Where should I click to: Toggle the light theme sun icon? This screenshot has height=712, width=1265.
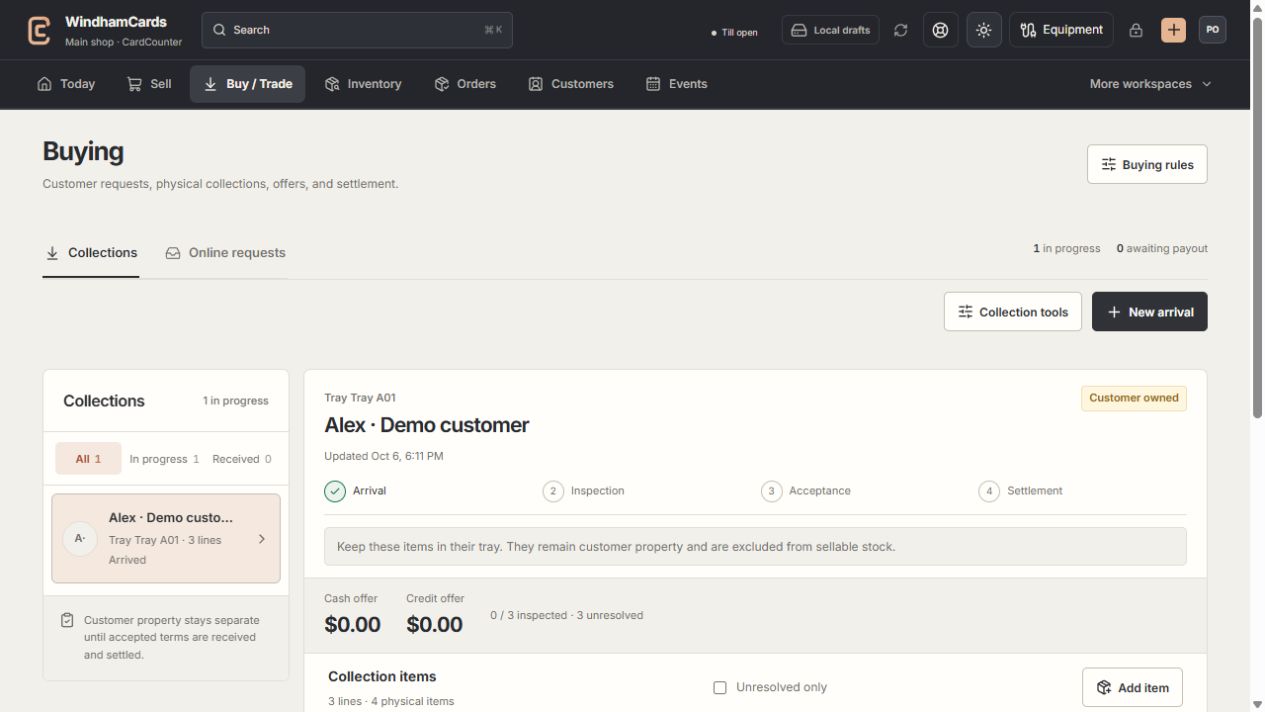[x=984, y=30]
